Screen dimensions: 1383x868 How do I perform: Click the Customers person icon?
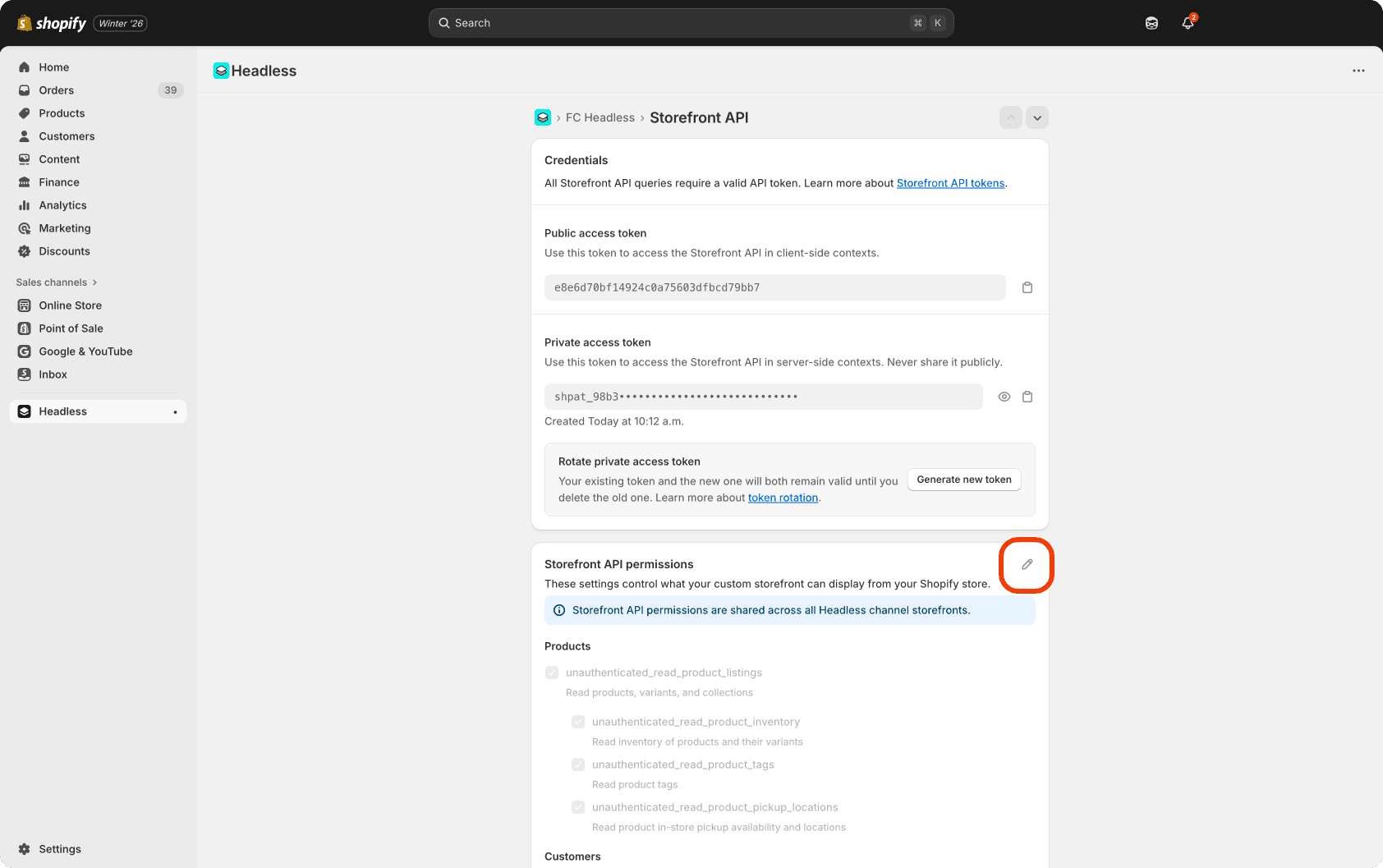25,136
